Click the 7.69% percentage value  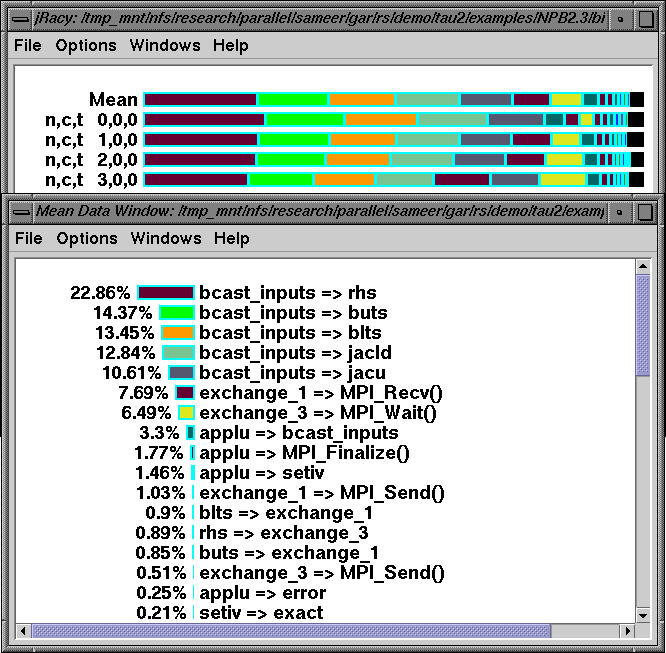[x=143, y=393]
